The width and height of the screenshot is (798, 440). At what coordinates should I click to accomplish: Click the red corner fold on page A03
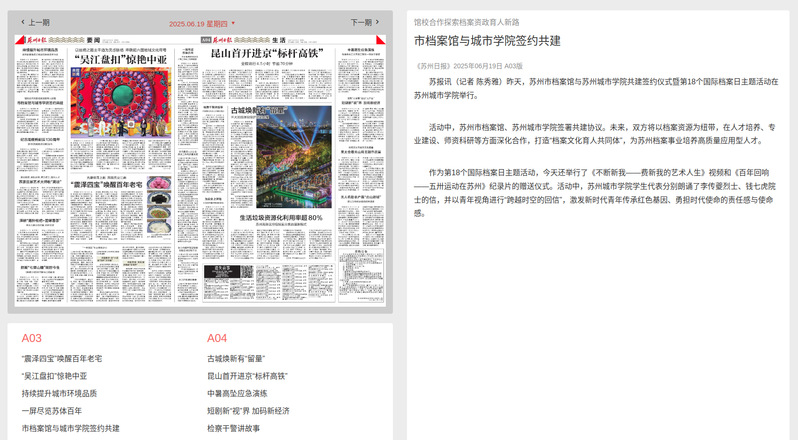pos(13,38)
